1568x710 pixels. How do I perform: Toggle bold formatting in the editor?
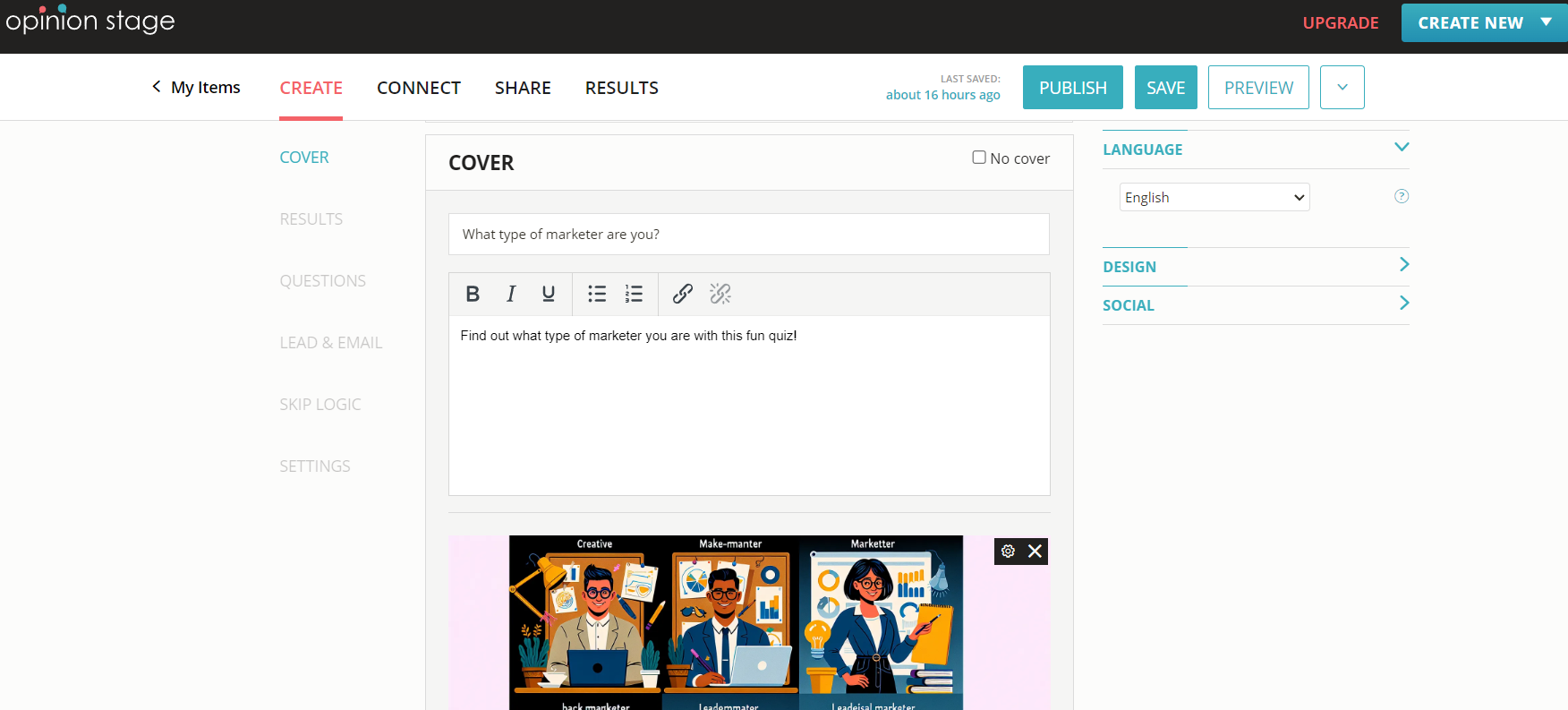click(473, 294)
